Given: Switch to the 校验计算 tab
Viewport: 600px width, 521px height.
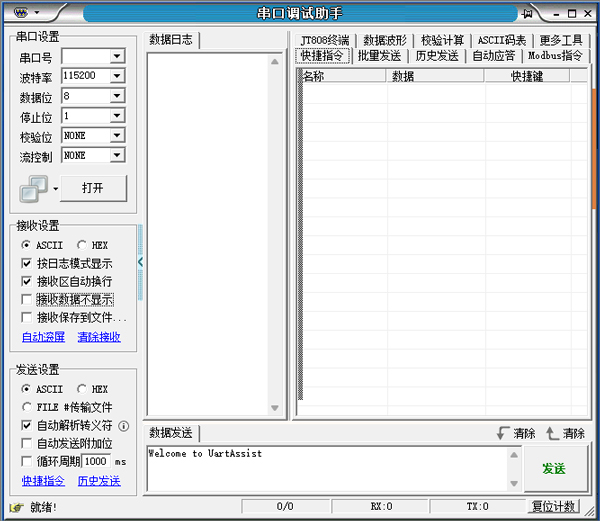Looking at the screenshot, I should pyautogui.click(x=441, y=40).
